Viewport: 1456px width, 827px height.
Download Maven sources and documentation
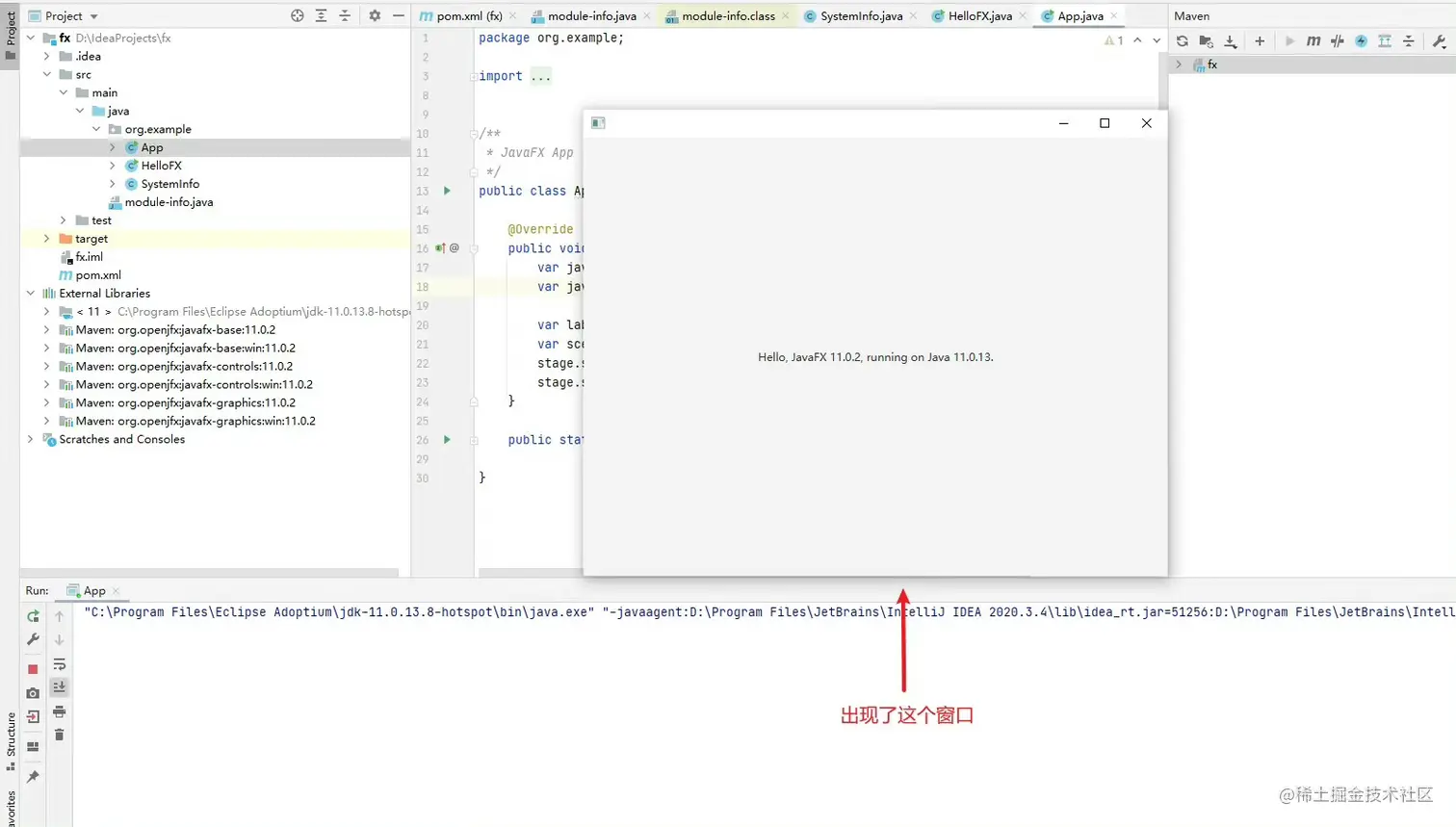[1230, 41]
